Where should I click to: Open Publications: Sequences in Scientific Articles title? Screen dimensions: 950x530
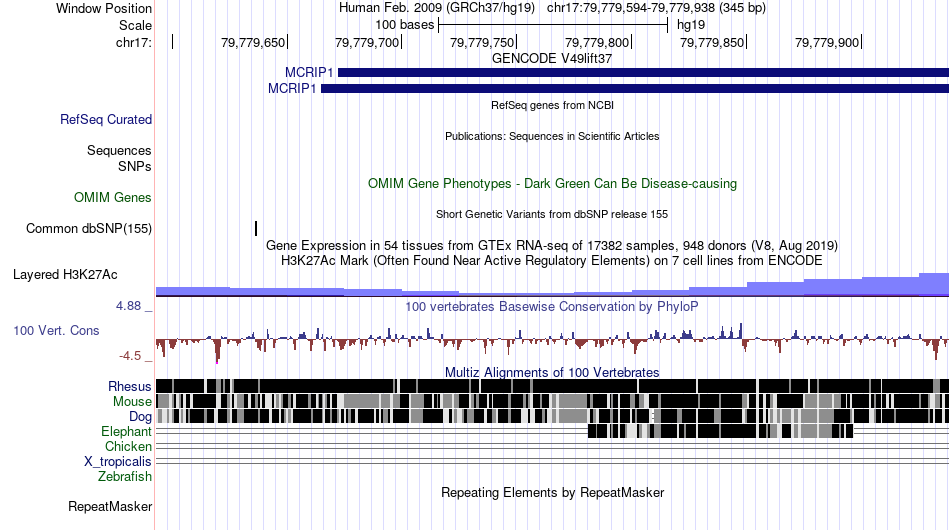point(552,136)
